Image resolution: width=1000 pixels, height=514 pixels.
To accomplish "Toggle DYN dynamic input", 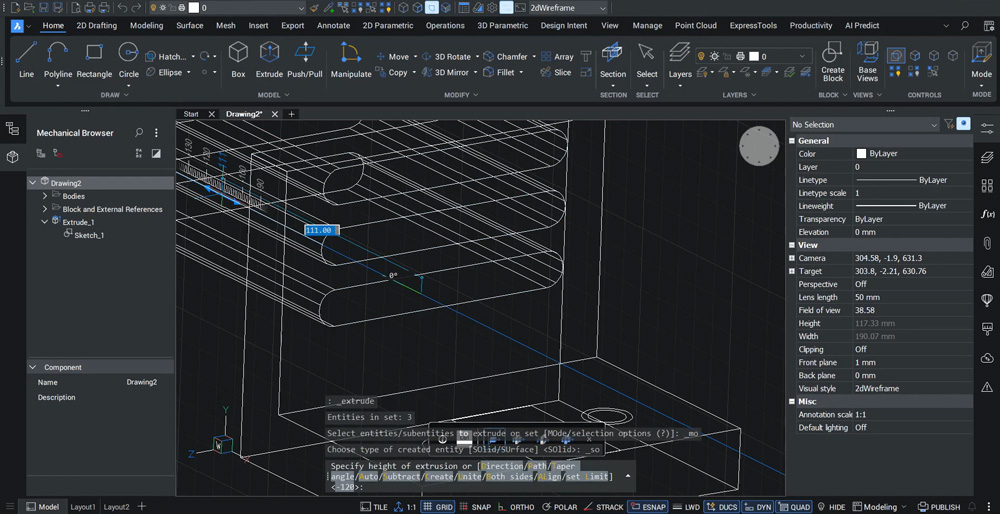I will [x=758, y=507].
